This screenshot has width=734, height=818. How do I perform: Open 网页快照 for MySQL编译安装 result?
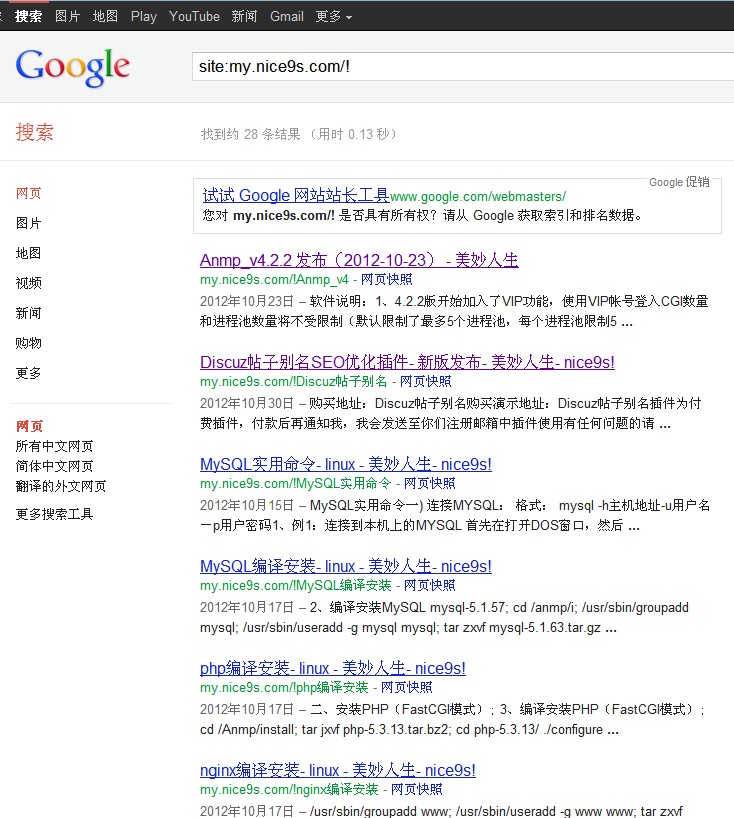tap(430, 585)
